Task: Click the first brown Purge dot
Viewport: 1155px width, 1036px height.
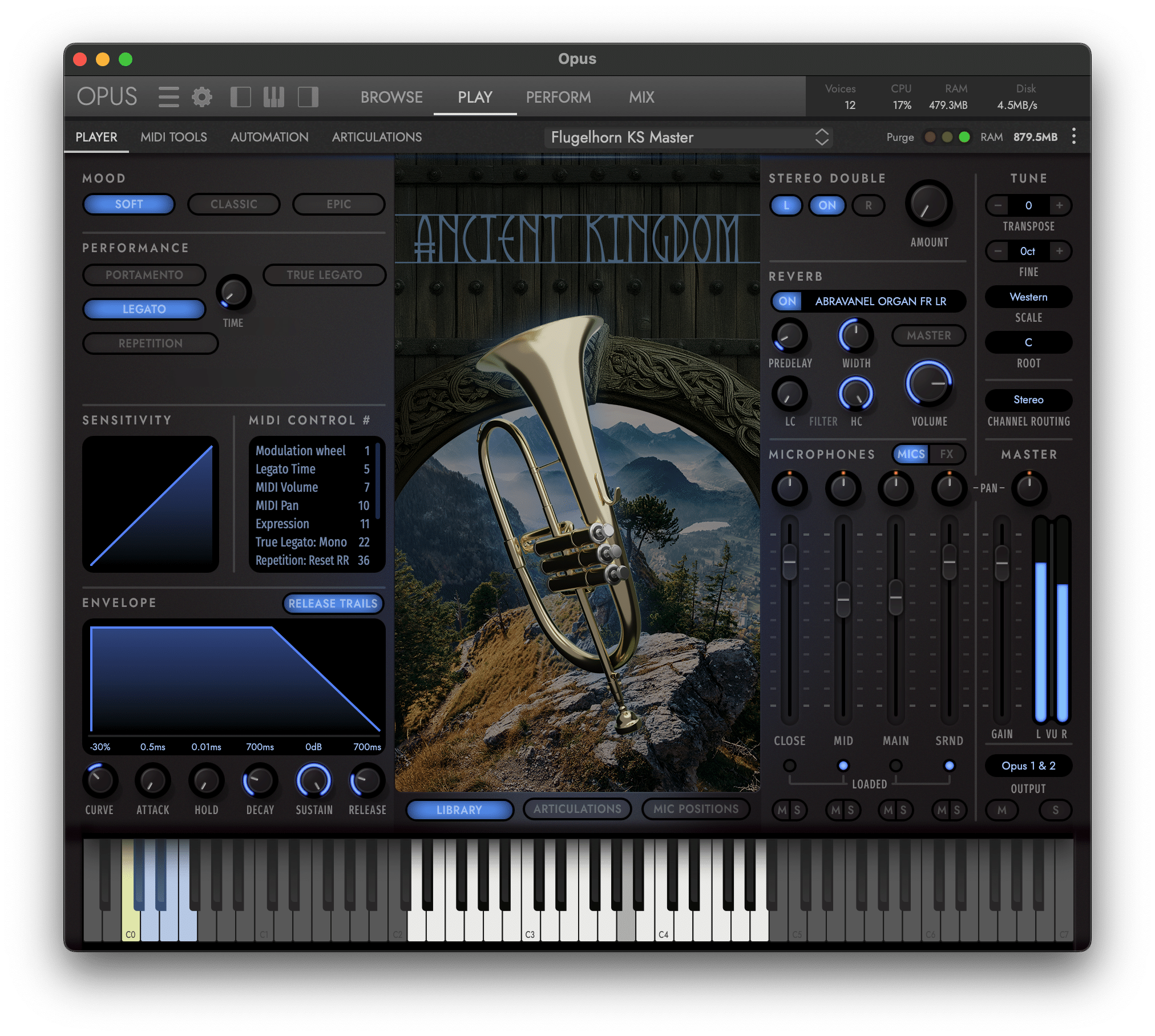Action: [x=930, y=137]
